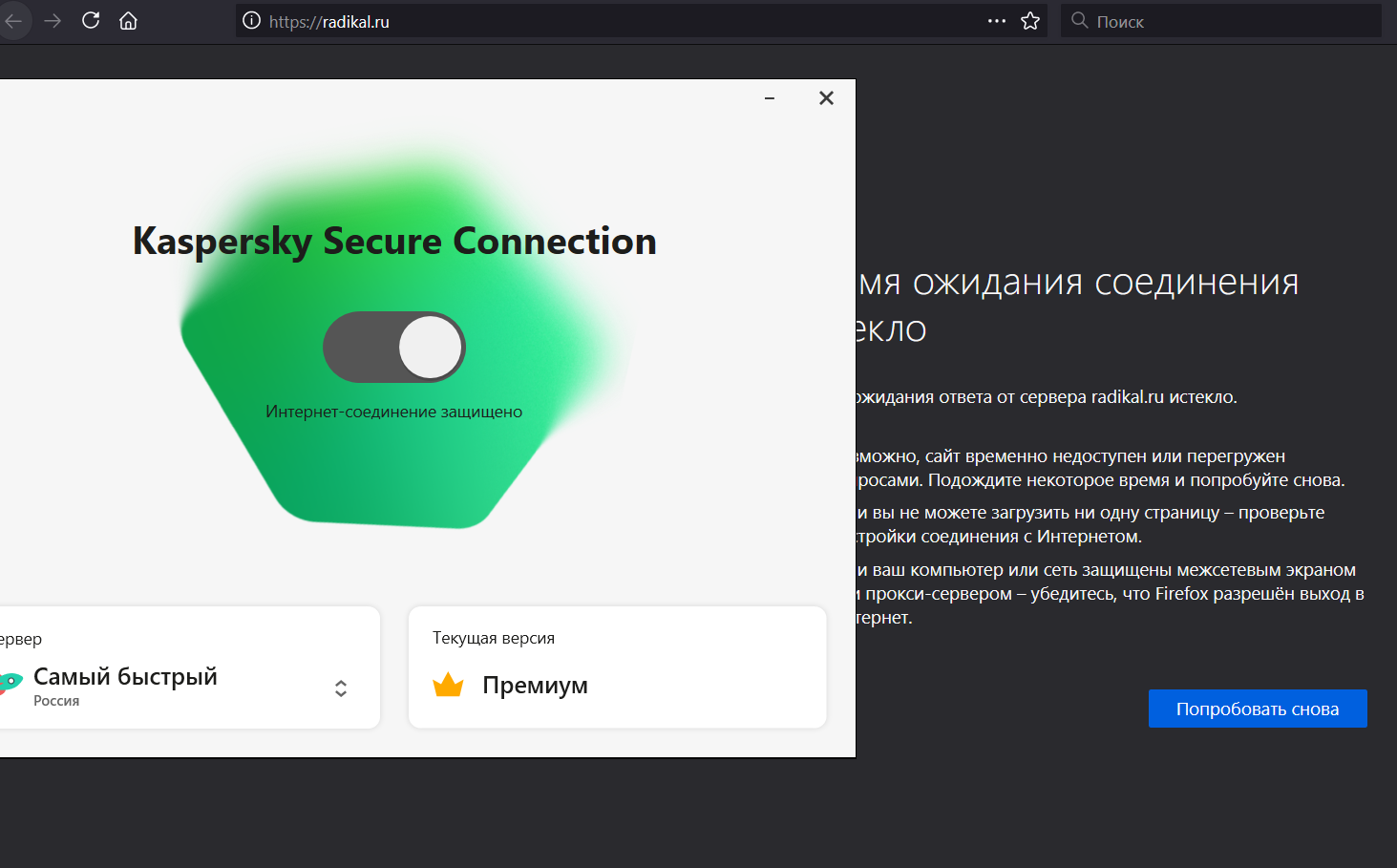This screenshot has width=1397, height=868.
Task: Click the radikal.ru address bar URL
Action: tap(329, 22)
